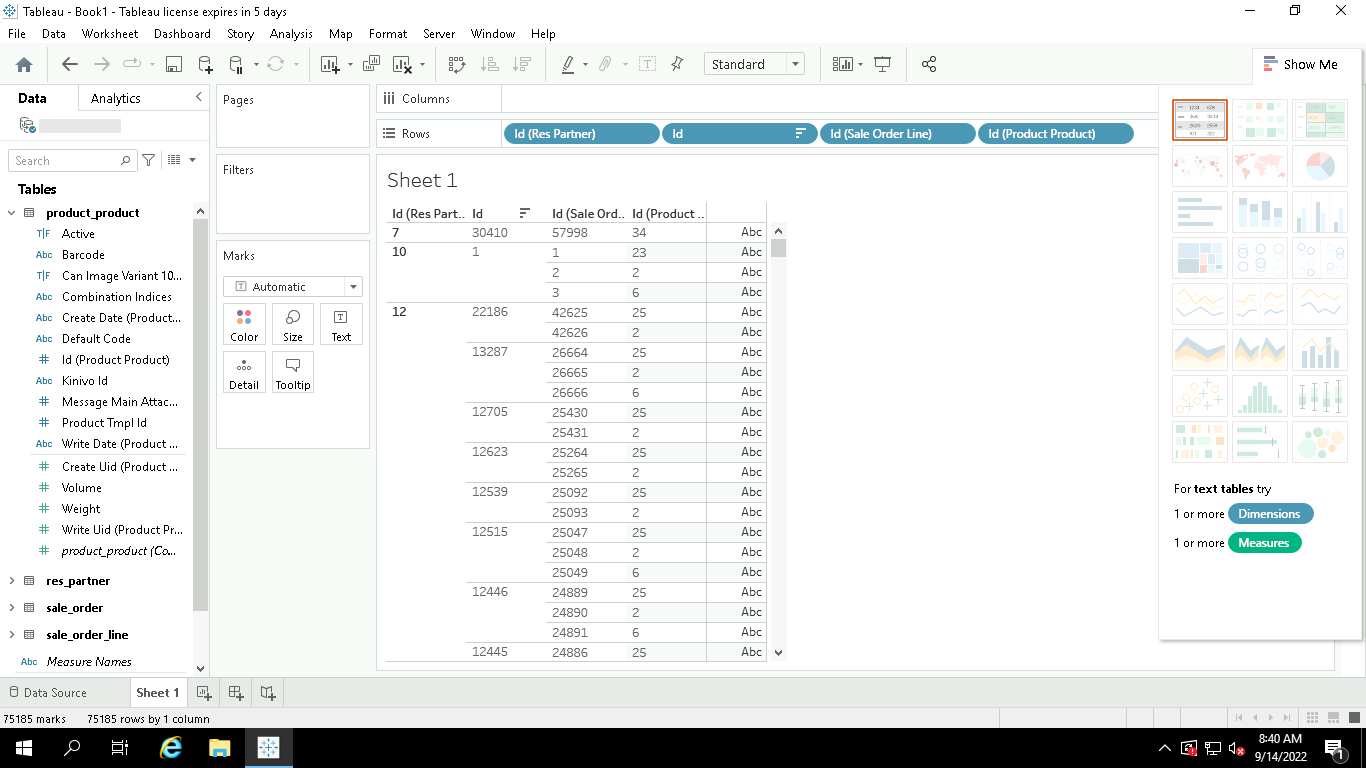Image resolution: width=1366 pixels, height=768 pixels.
Task: Open the Worksheet menu
Action: point(110,34)
